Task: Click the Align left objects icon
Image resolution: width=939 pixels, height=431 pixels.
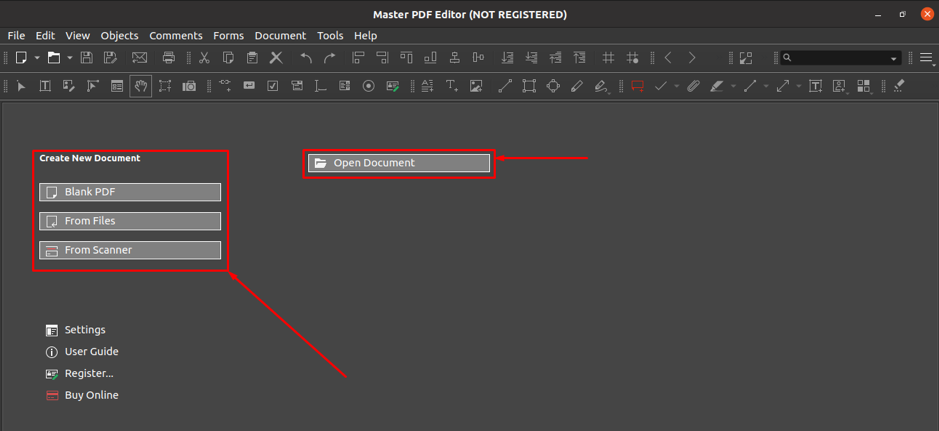Action: (x=359, y=57)
